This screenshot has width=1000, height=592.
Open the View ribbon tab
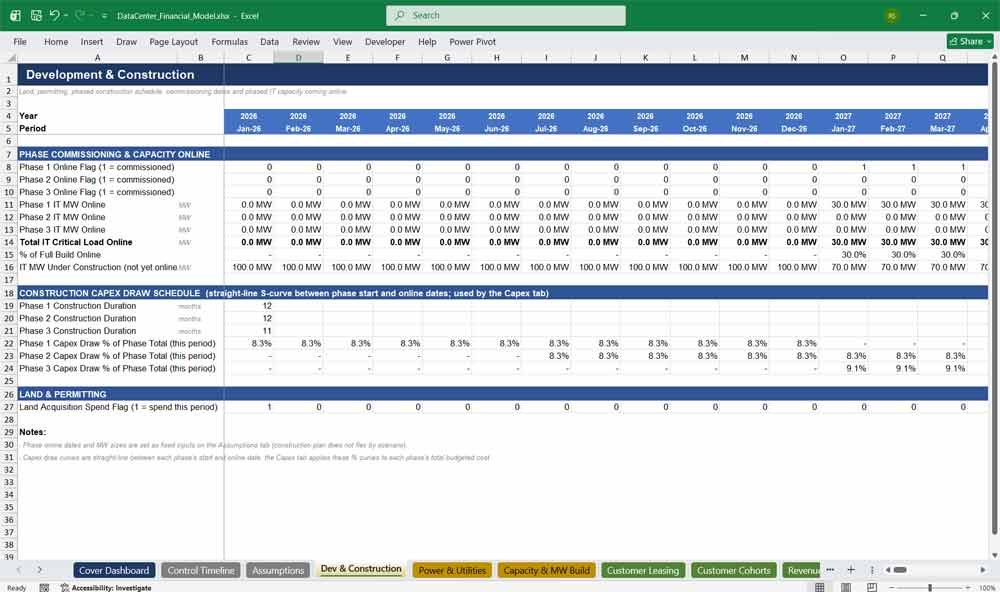342,41
